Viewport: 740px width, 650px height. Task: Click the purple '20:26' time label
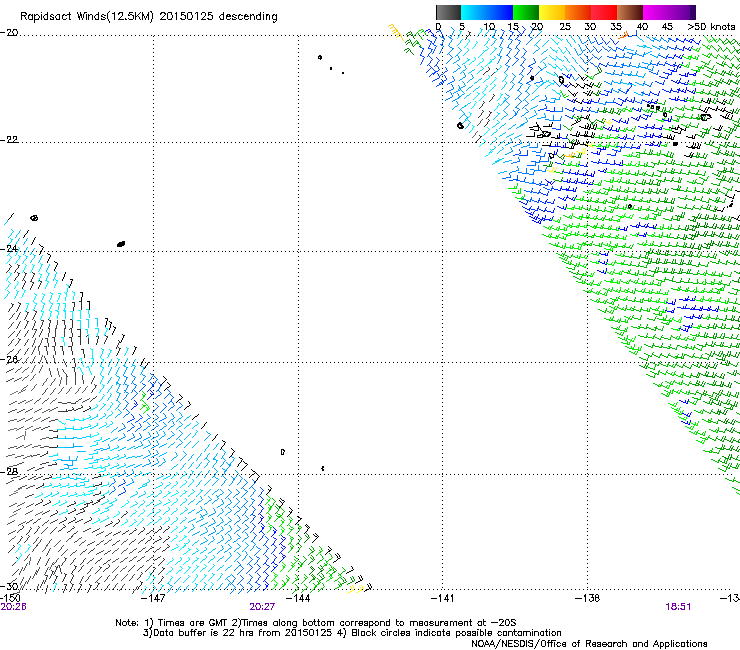coord(13,607)
